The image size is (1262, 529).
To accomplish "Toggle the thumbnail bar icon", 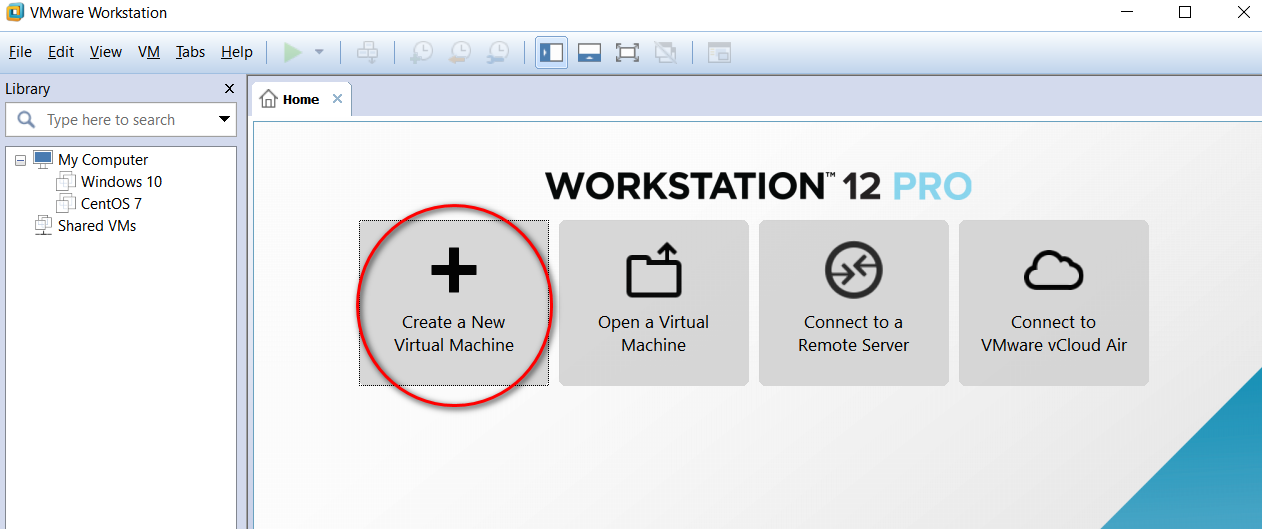I will (589, 52).
